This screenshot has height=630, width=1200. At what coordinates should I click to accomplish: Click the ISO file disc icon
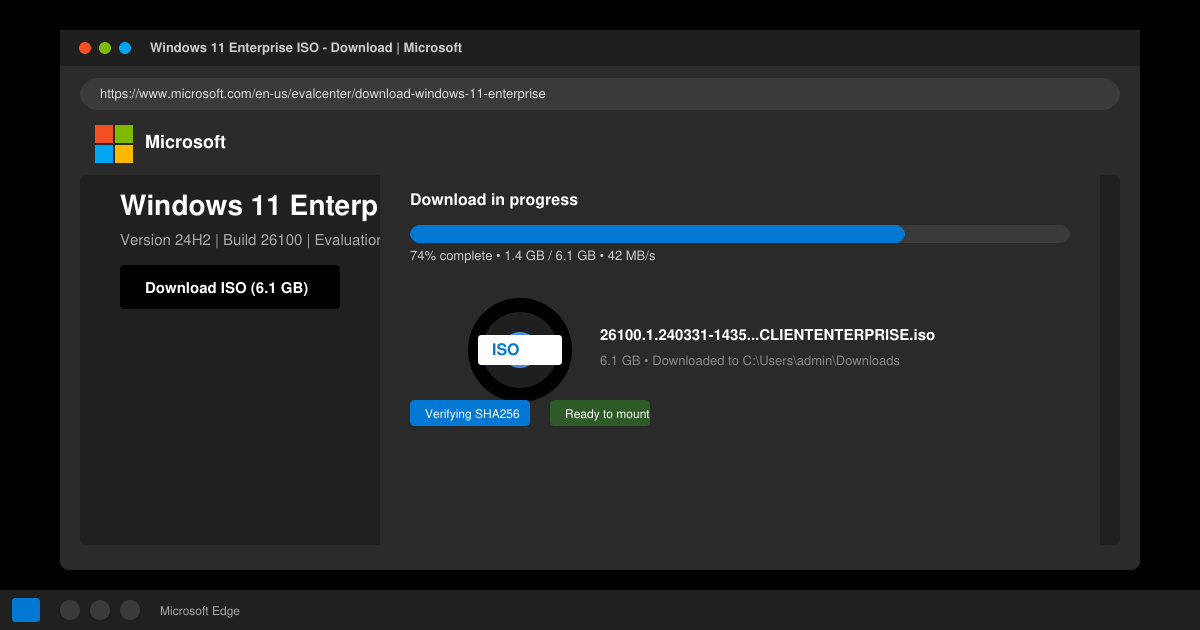click(x=520, y=350)
